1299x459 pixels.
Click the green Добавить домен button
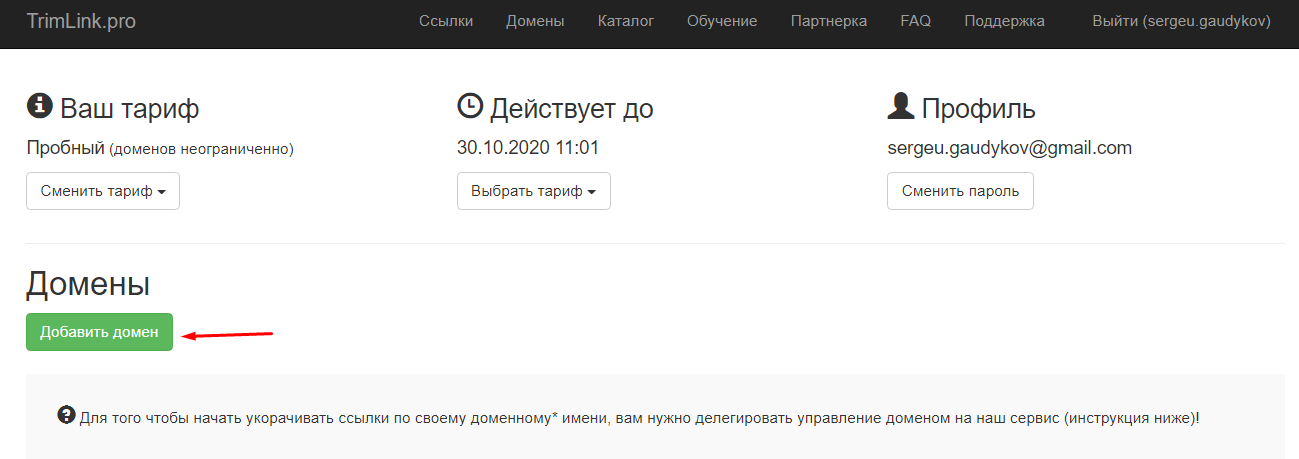click(x=99, y=332)
